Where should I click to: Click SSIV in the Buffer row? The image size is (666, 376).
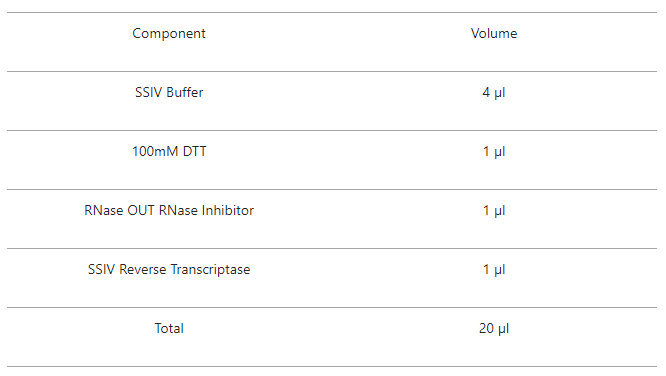(x=148, y=92)
